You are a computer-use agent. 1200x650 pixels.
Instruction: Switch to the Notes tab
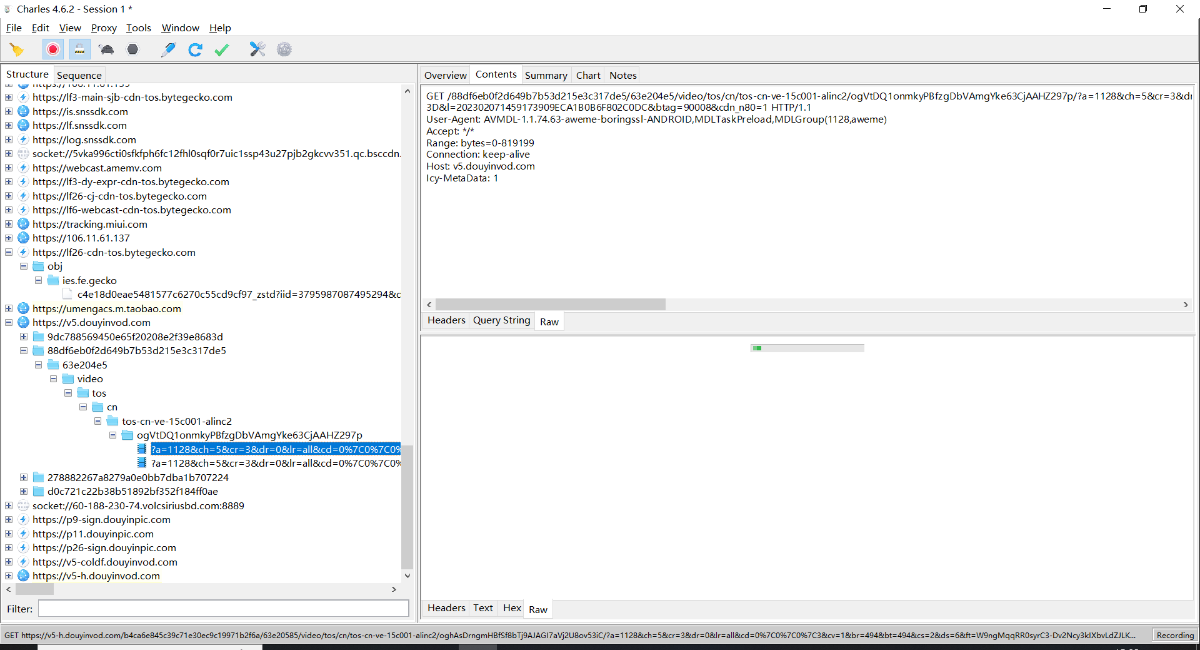[623, 75]
